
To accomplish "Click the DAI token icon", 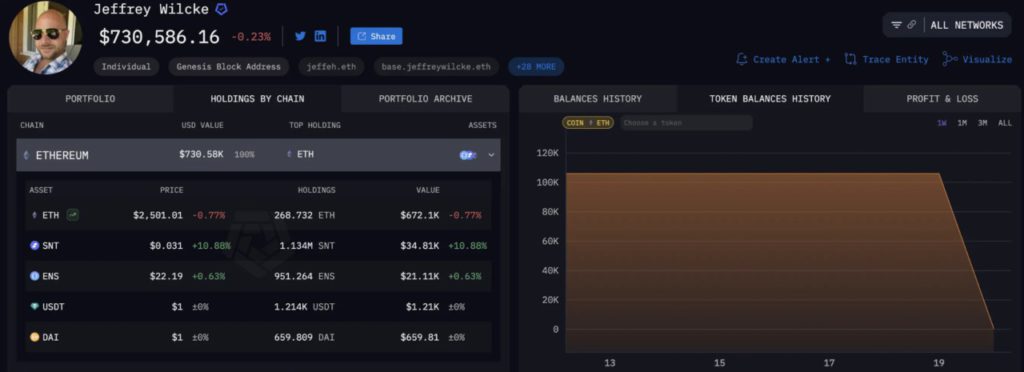I will [35, 337].
